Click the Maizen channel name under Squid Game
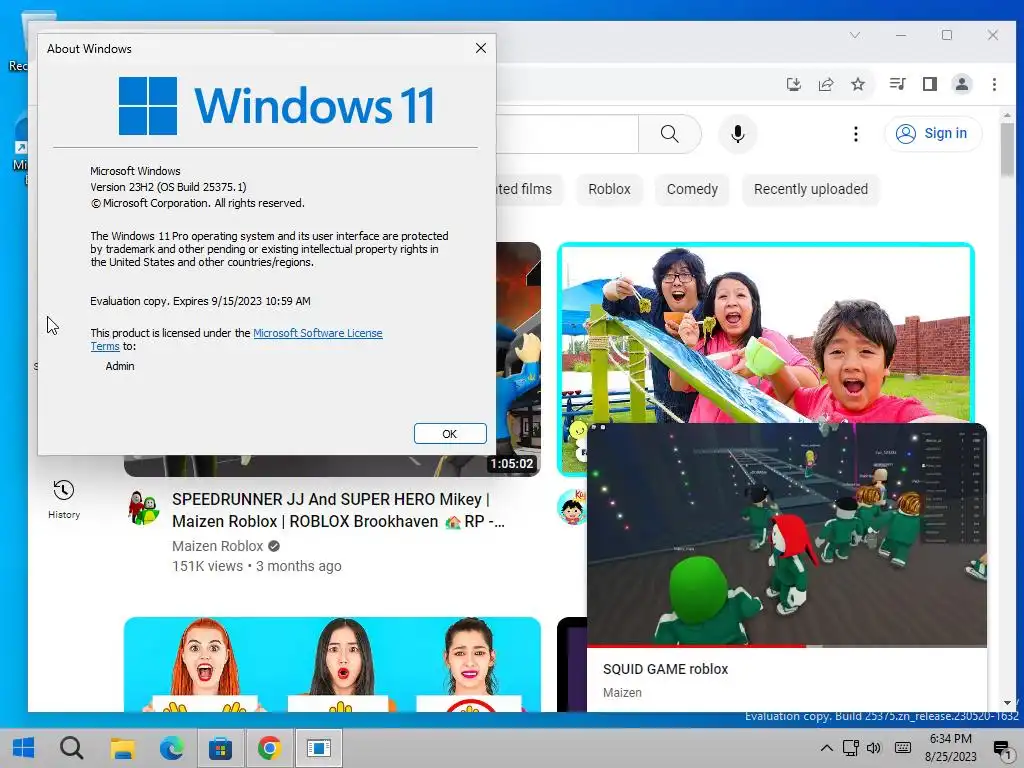The width and height of the screenshot is (1024, 768). pyautogui.click(x=622, y=692)
